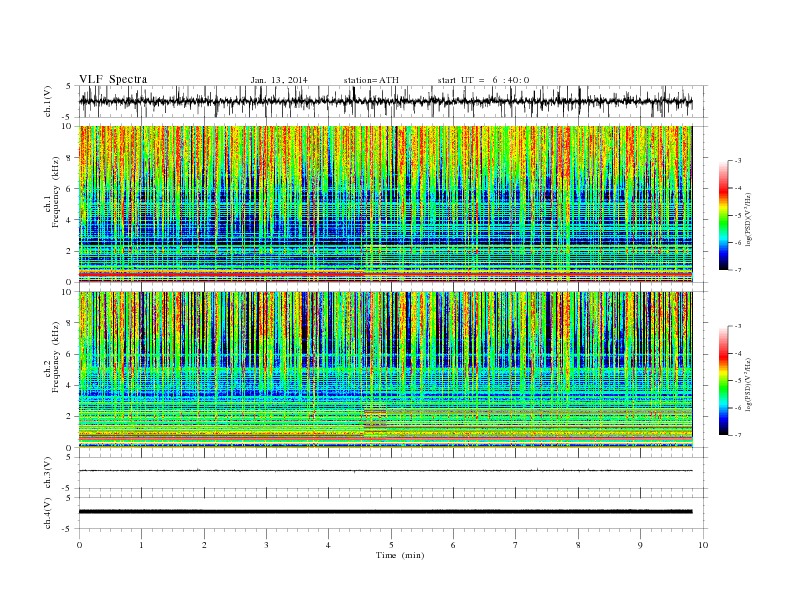Screen dimensions: 792x612
Task: Click "6" kHz tick on ch.1 frequency axis
Action: click(x=70, y=189)
